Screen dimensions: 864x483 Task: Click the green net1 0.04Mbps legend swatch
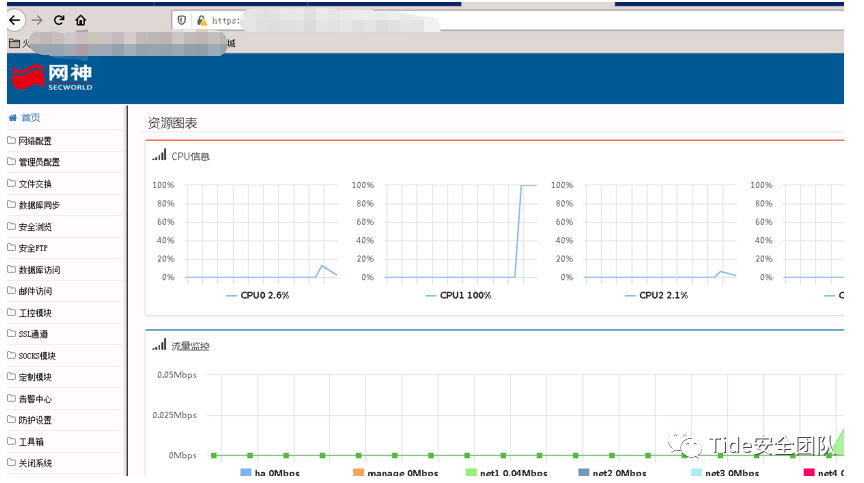[x=471, y=473]
